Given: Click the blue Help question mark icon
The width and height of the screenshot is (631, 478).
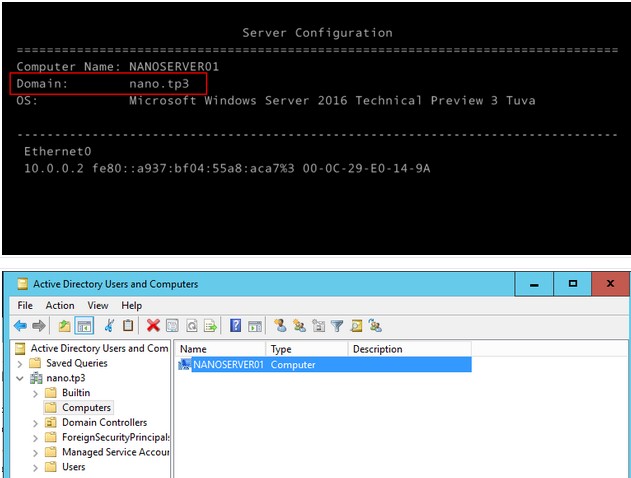Looking at the screenshot, I should click(x=235, y=325).
